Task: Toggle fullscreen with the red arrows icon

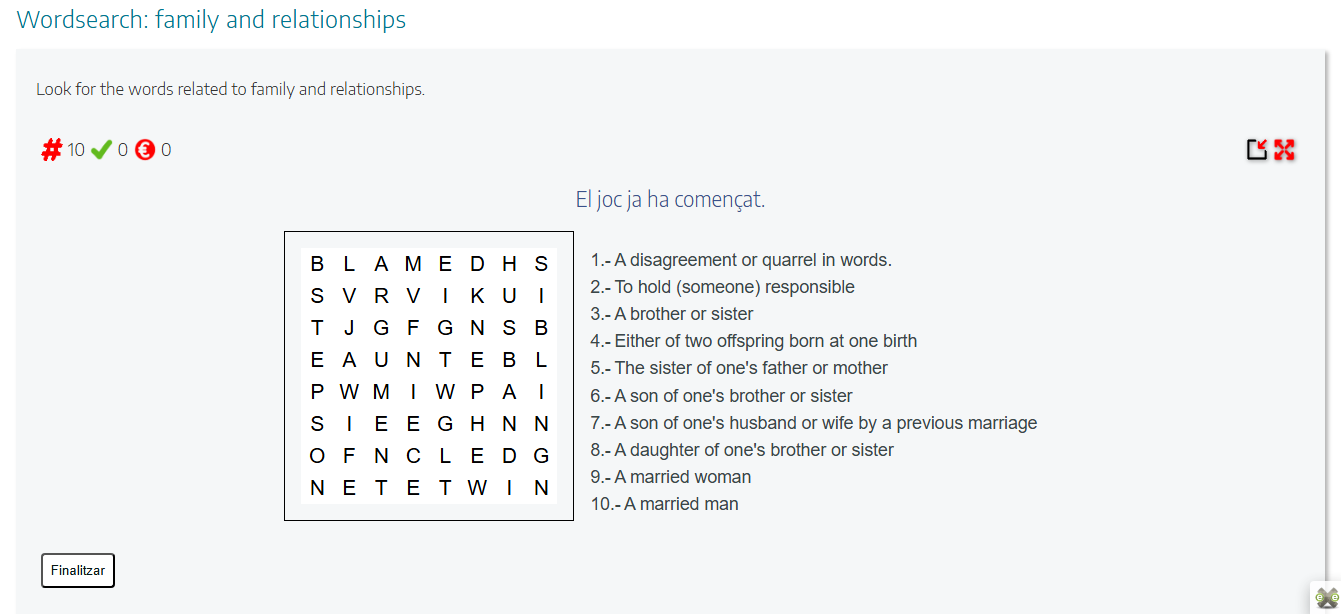Action: [x=1284, y=150]
